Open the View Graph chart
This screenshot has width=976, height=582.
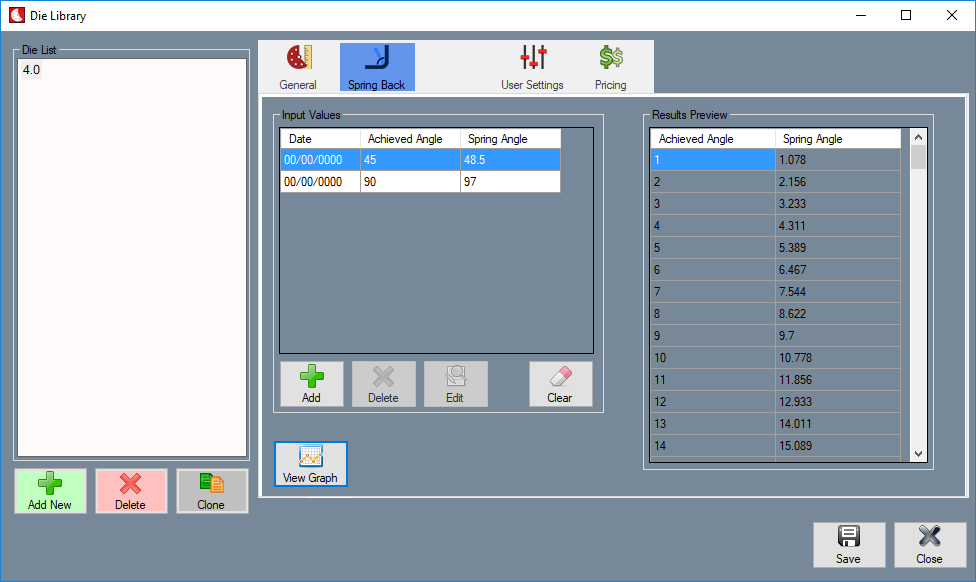click(310, 465)
